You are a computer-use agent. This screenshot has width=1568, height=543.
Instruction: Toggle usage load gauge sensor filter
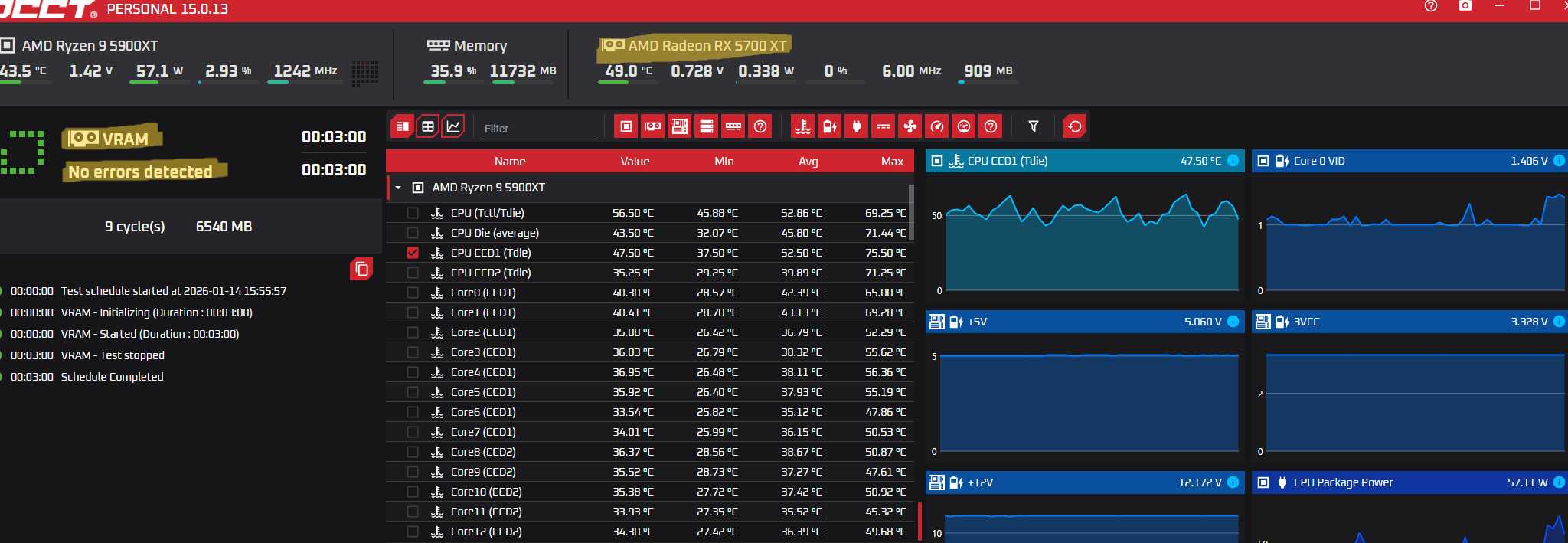tap(964, 126)
